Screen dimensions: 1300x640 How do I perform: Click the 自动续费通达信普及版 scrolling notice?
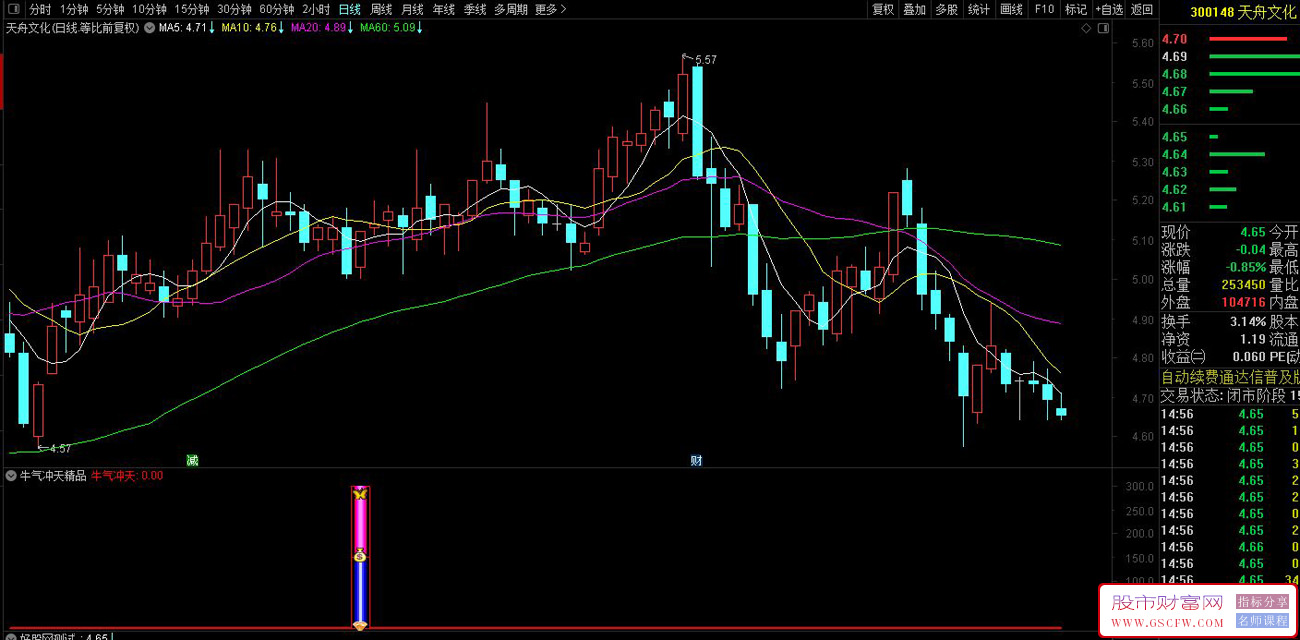(x=1230, y=378)
